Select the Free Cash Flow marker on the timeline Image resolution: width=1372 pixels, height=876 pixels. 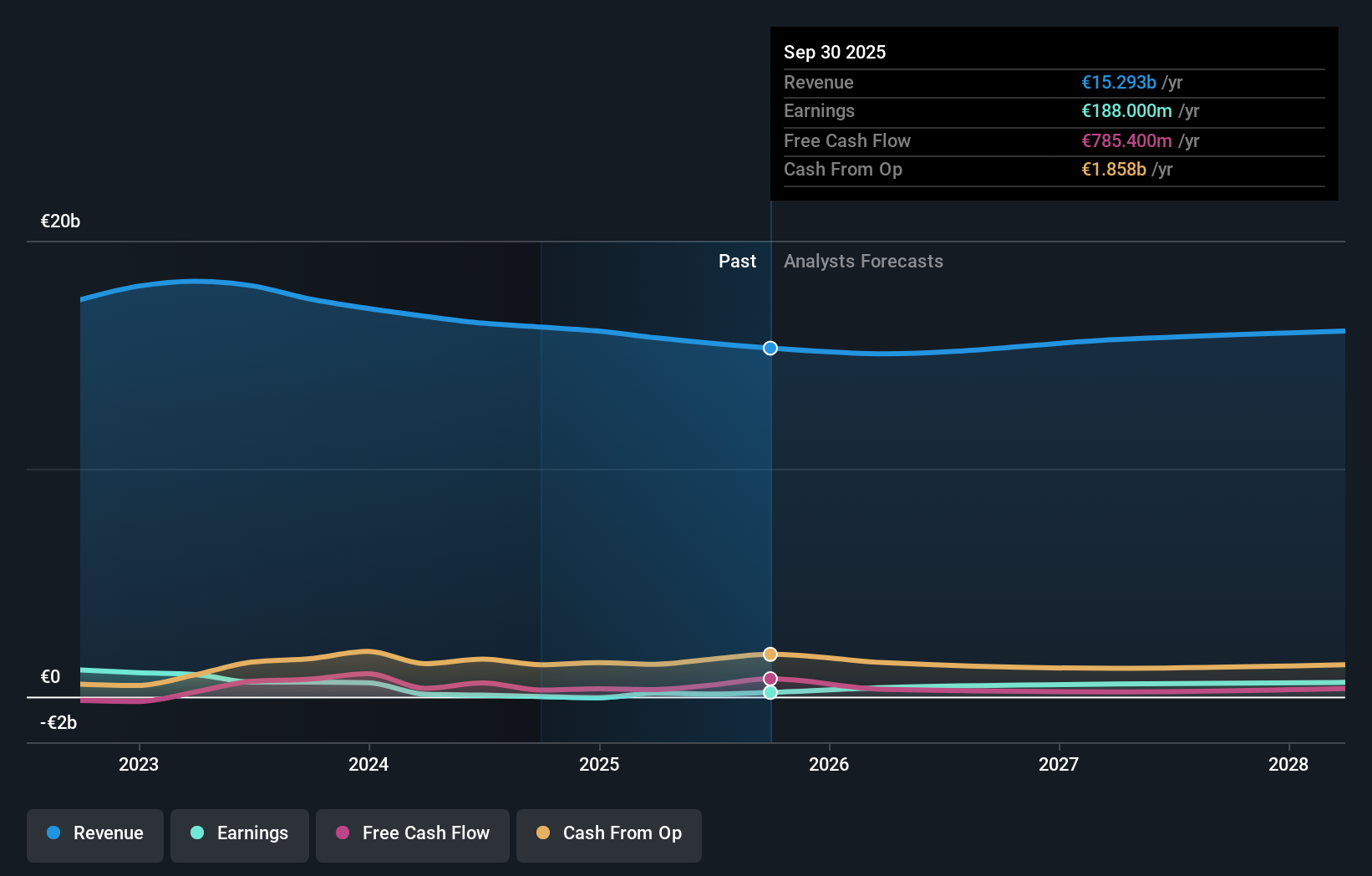(x=770, y=677)
